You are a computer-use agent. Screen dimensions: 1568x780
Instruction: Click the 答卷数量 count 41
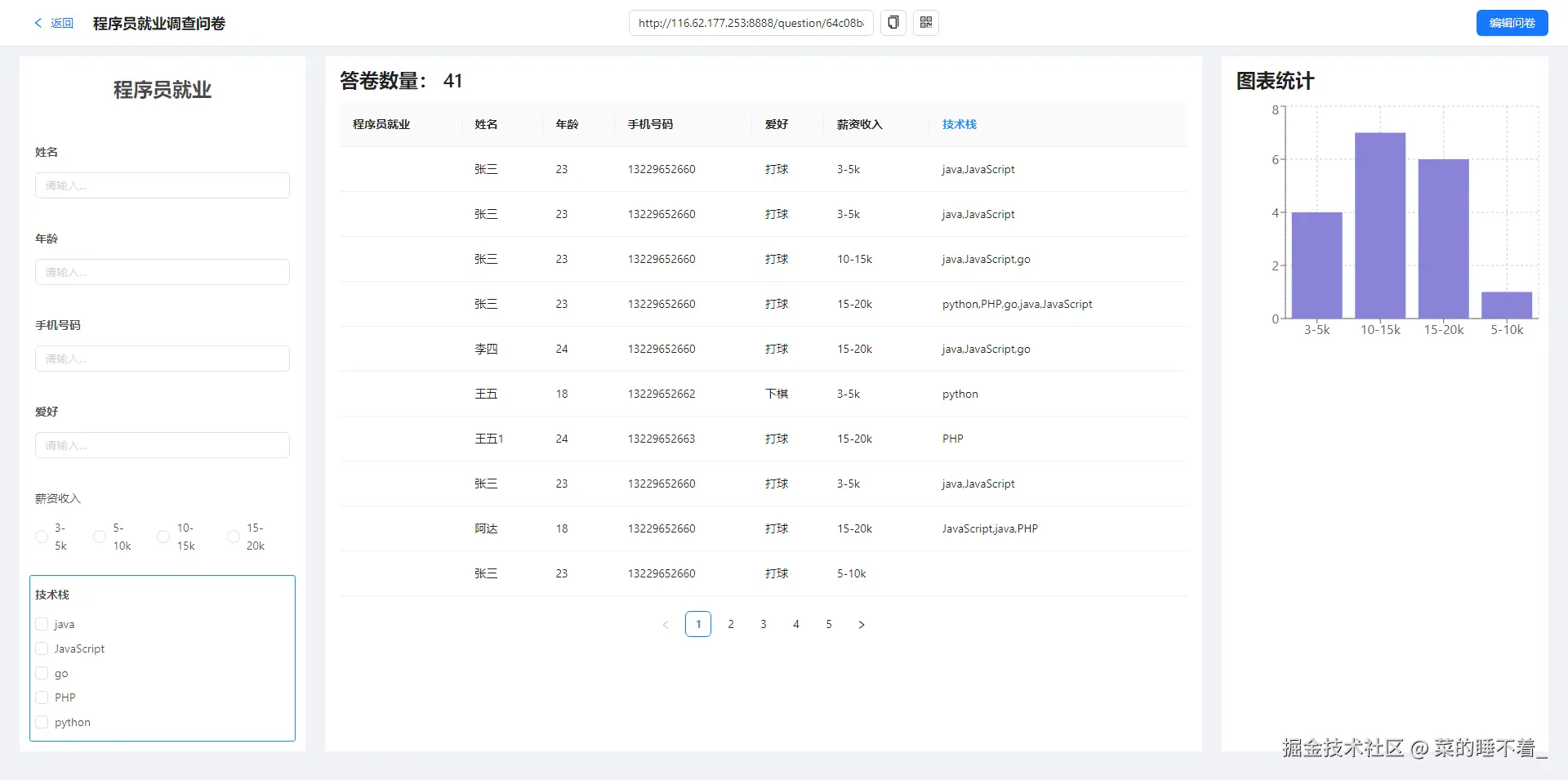452,81
